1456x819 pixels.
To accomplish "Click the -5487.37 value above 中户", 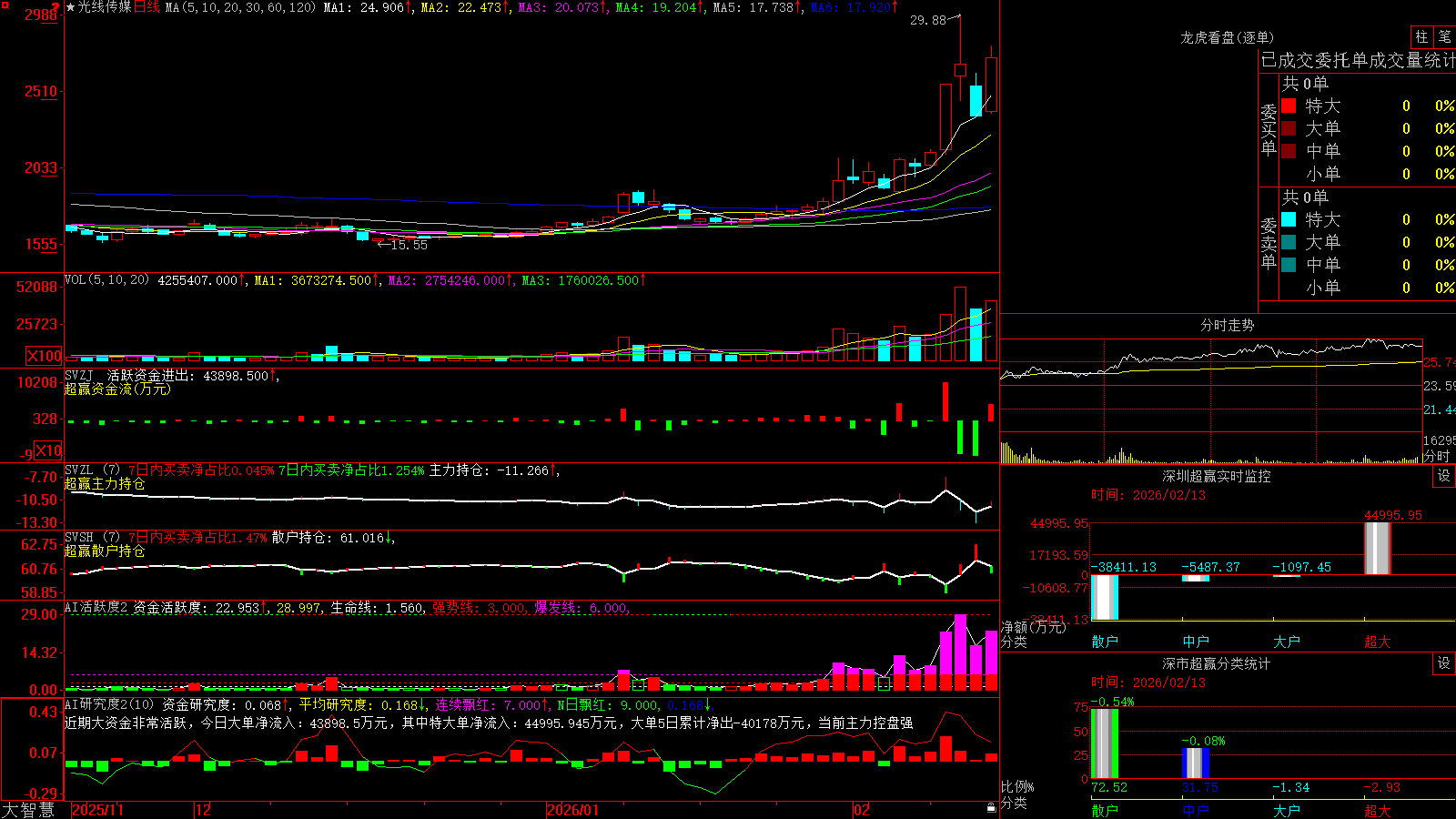I will 1211,567.
